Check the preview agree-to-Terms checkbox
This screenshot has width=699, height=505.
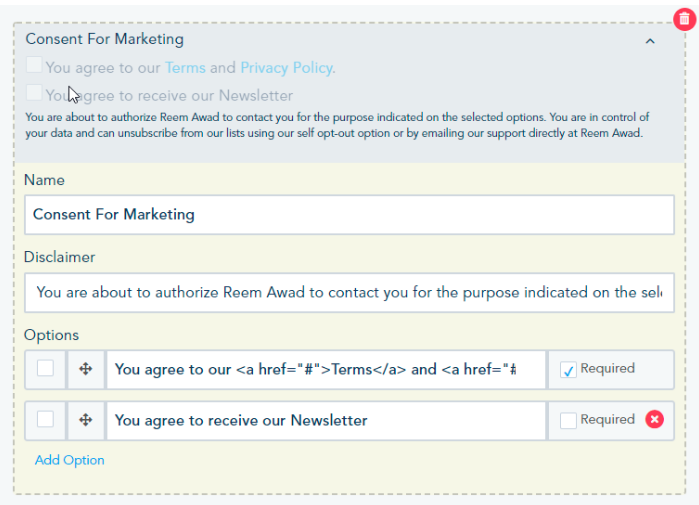35,66
